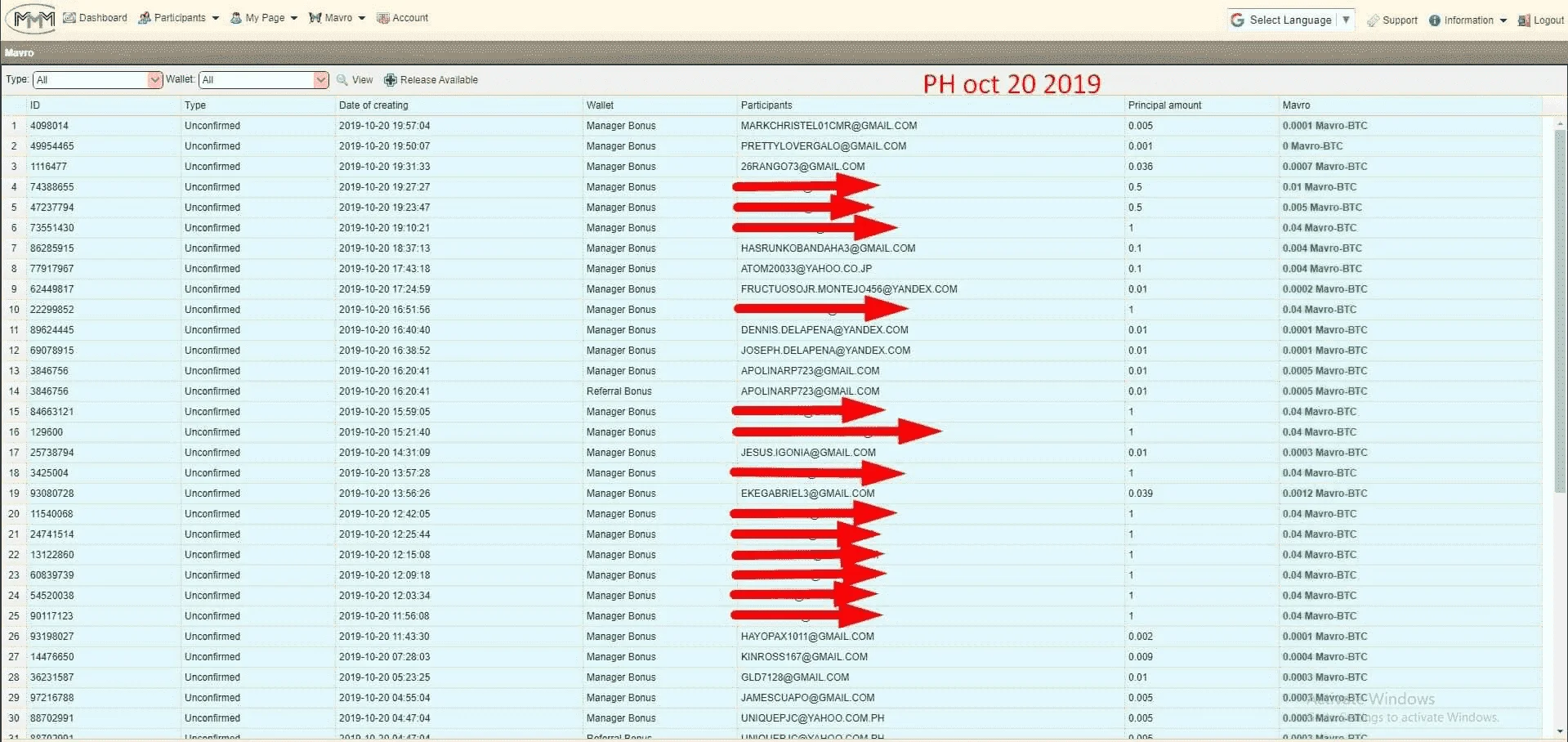Click email ATOM20033@YAHOO.CO.JP
This screenshot has width=1568, height=742.
click(x=806, y=269)
